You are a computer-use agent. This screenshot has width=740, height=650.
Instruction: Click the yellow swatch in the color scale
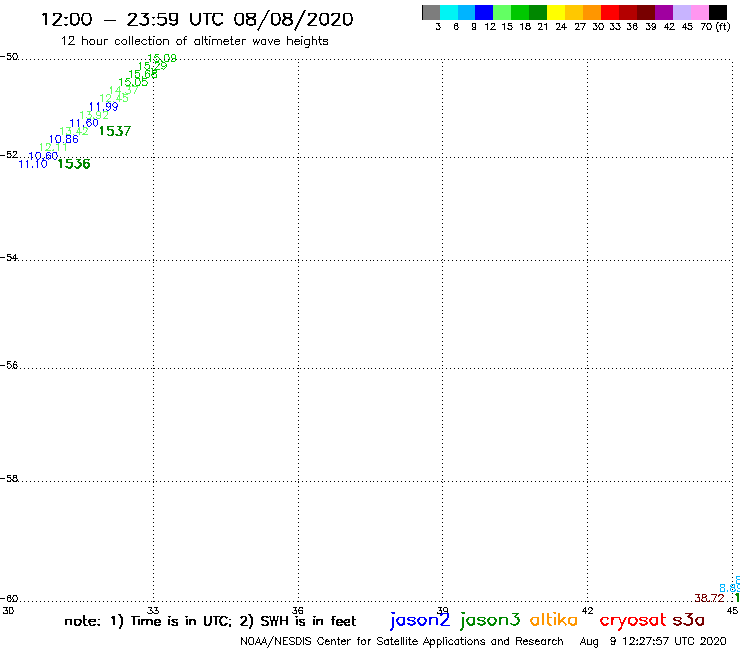click(x=556, y=12)
